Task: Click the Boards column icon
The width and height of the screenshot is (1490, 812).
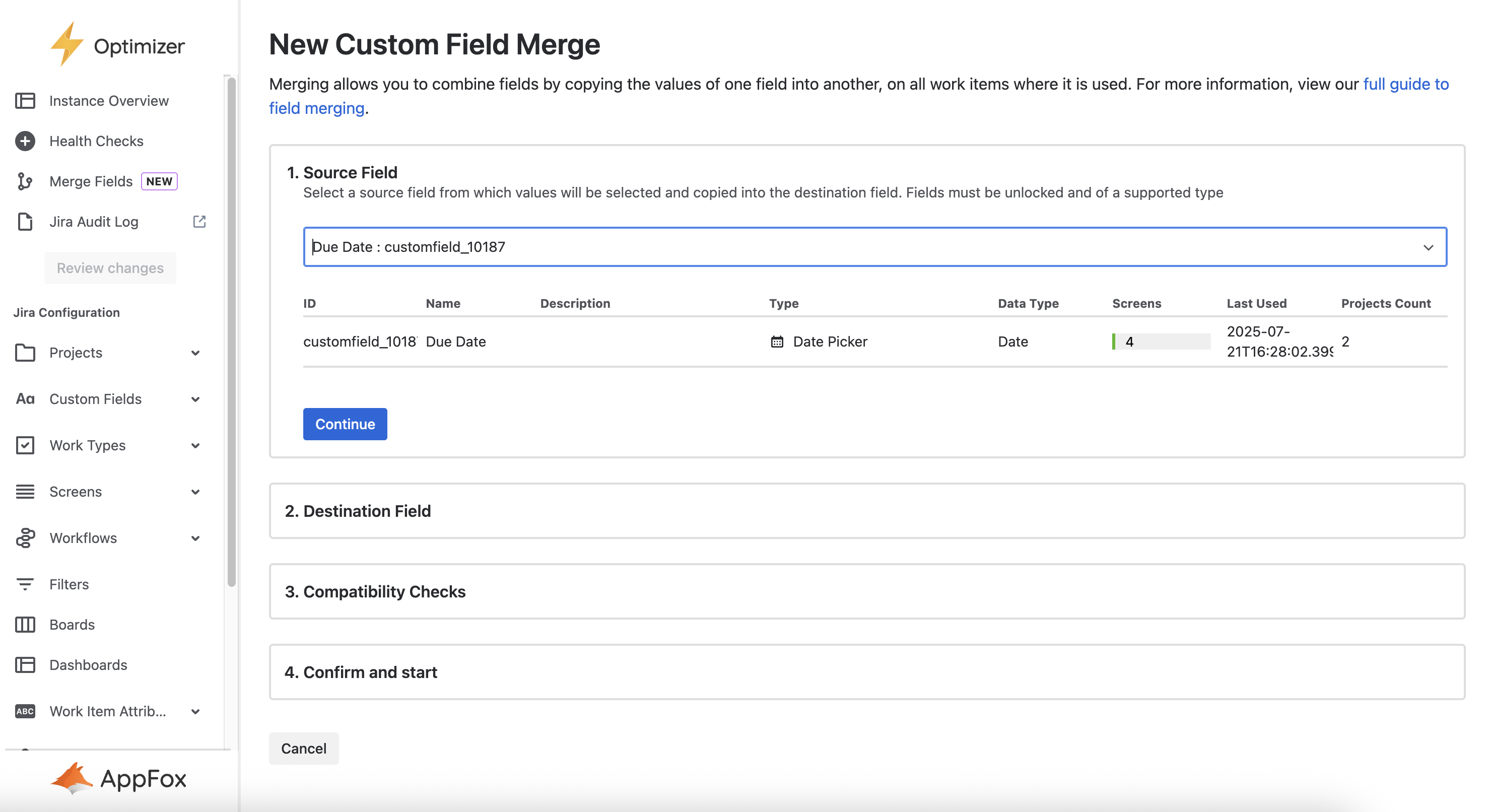Action: 25,625
